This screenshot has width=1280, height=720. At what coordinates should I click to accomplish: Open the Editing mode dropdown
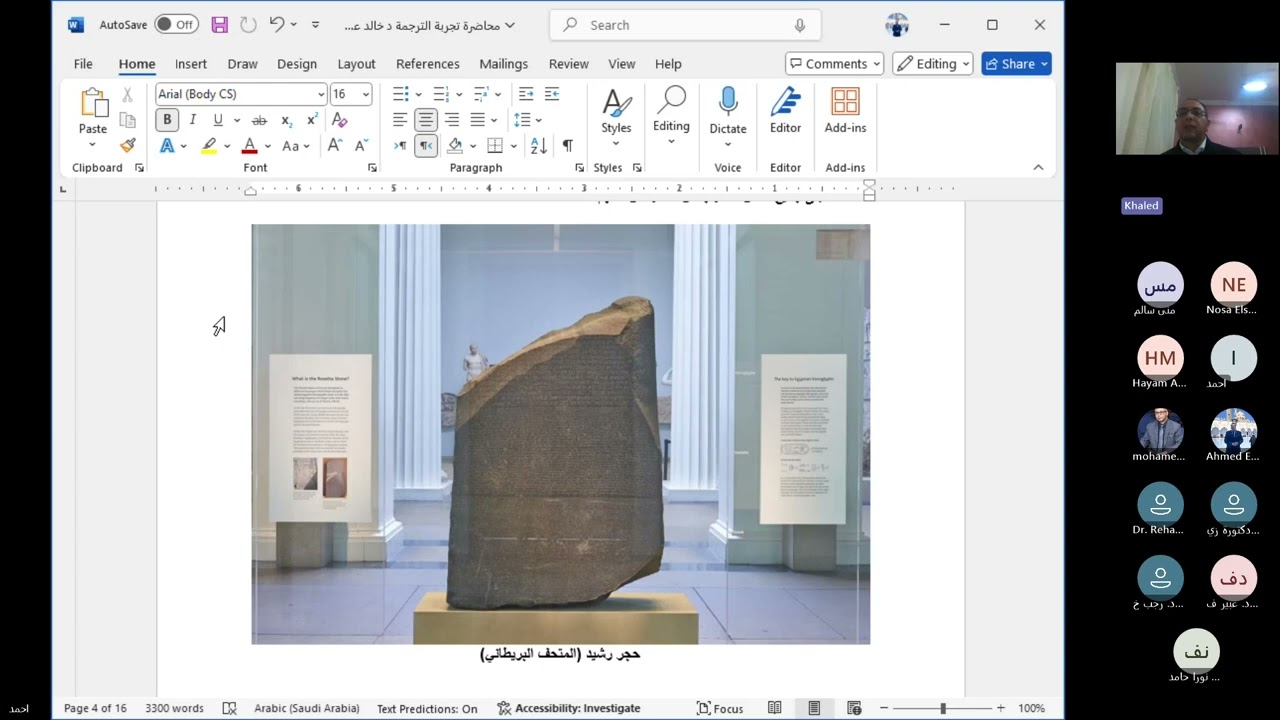click(933, 64)
